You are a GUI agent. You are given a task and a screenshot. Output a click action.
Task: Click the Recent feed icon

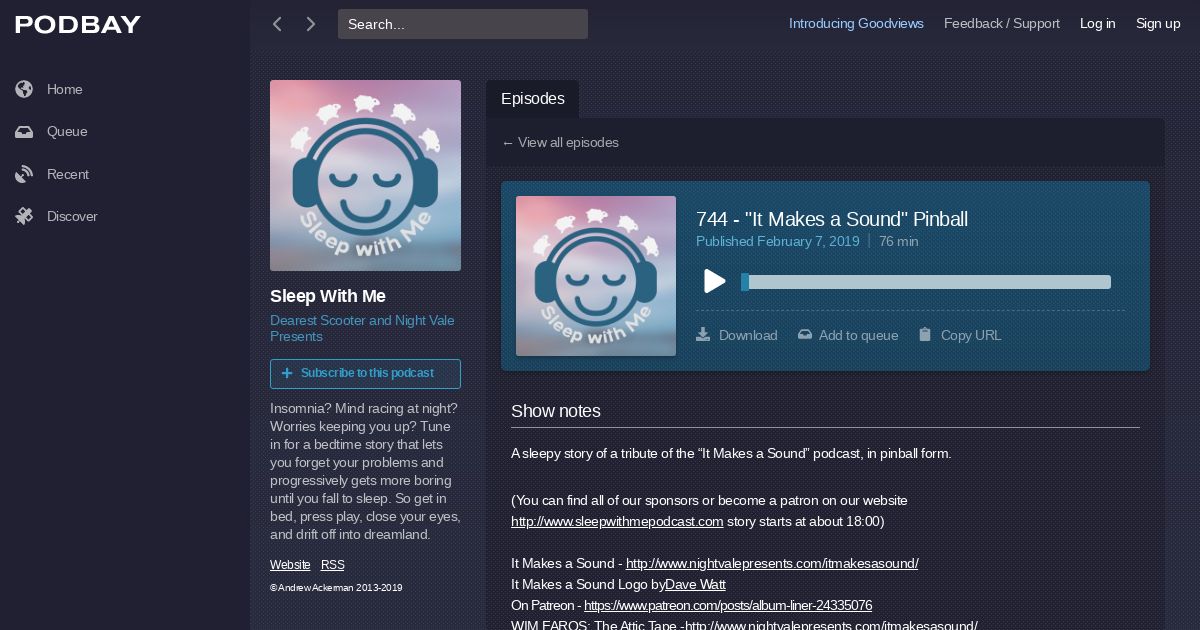(x=24, y=174)
